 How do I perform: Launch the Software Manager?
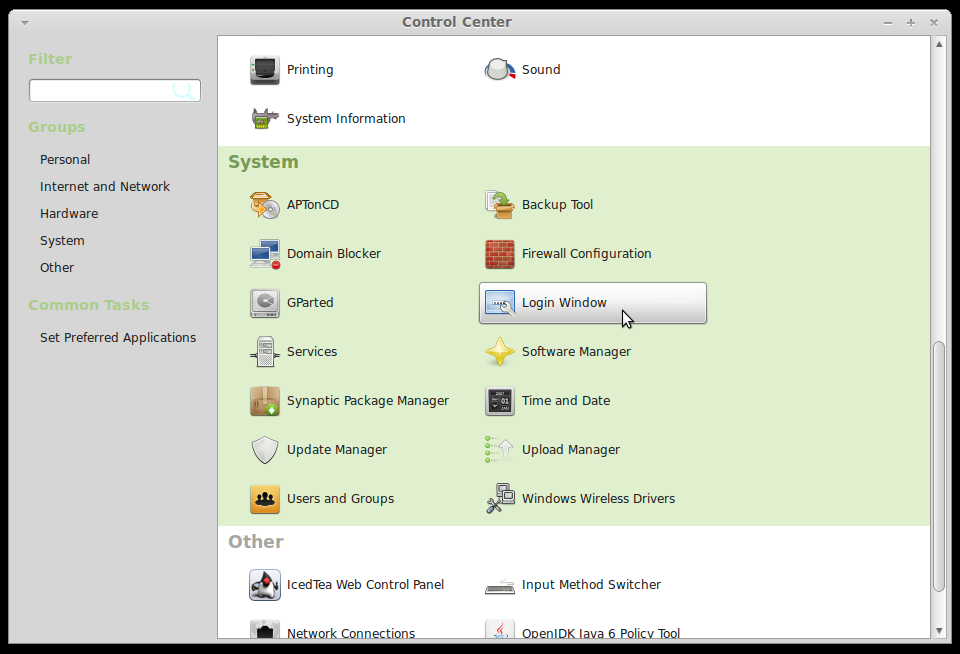[x=575, y=352]
